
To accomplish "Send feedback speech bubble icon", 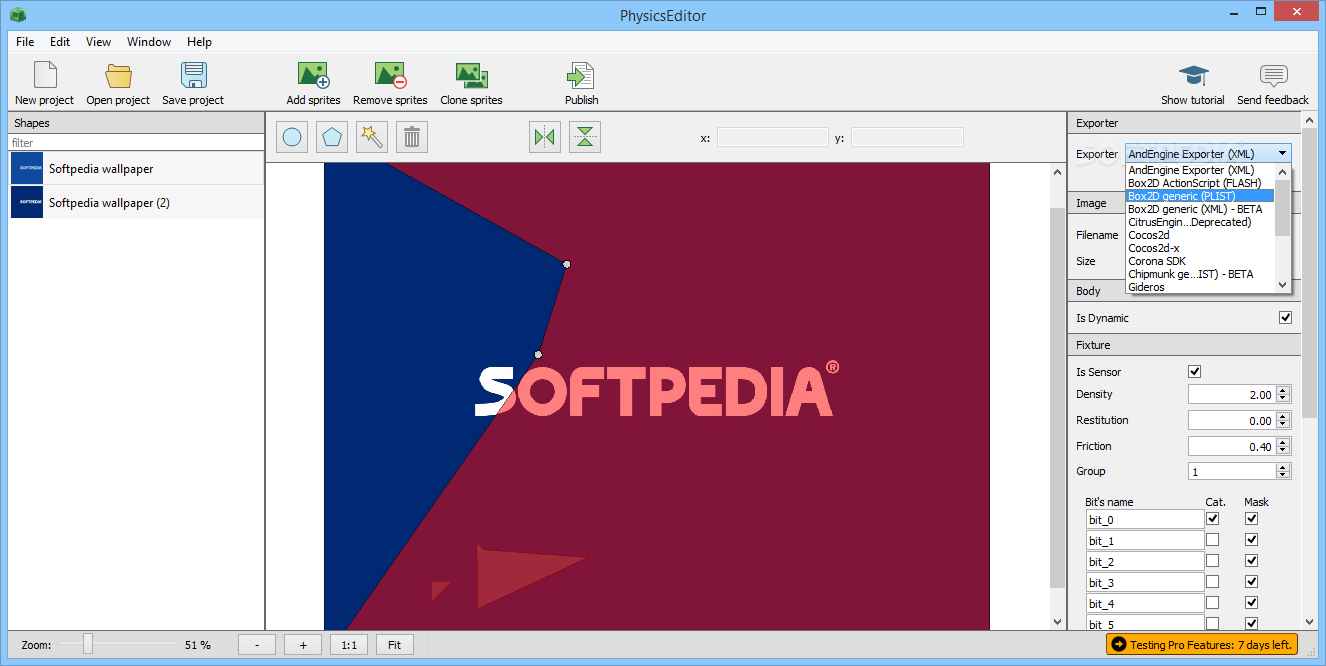I will 1273,76.
